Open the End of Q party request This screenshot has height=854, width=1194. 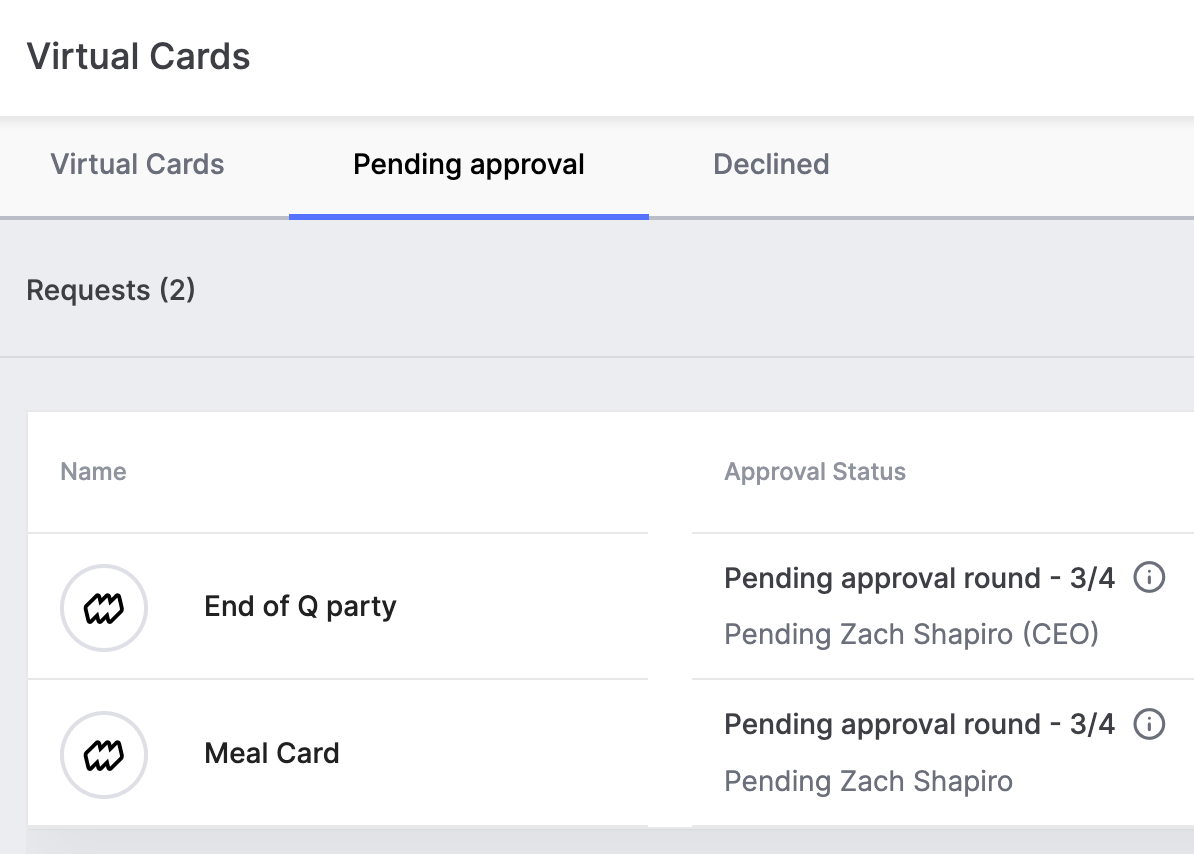coord(300,607)
